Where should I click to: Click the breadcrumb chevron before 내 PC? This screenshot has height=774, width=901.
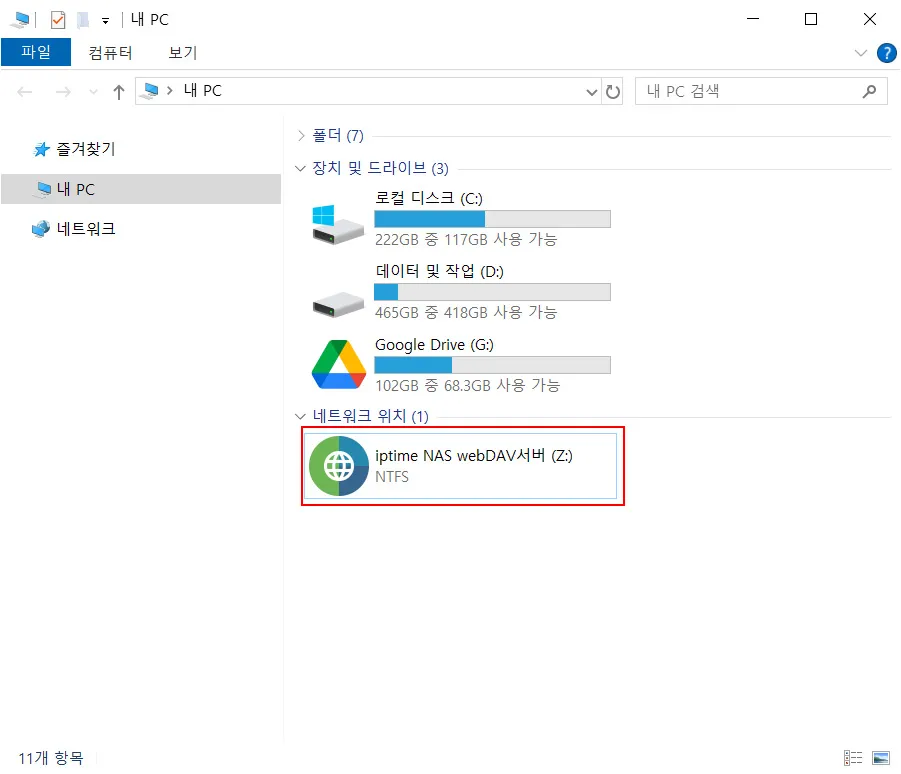pos(170,91)
